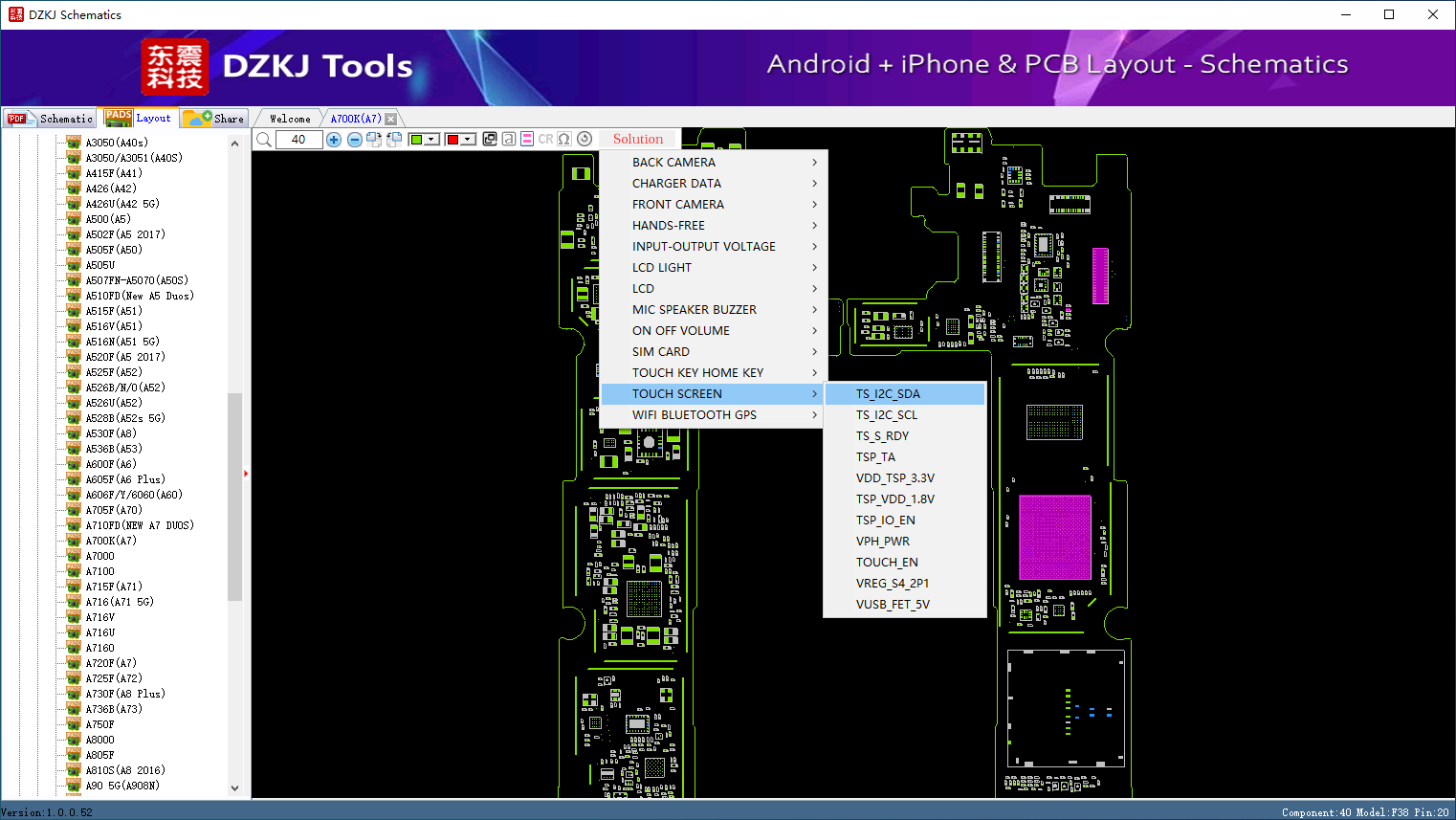
Task: Expand the BACK CAMERA submenu arrow
Action: 814,163
